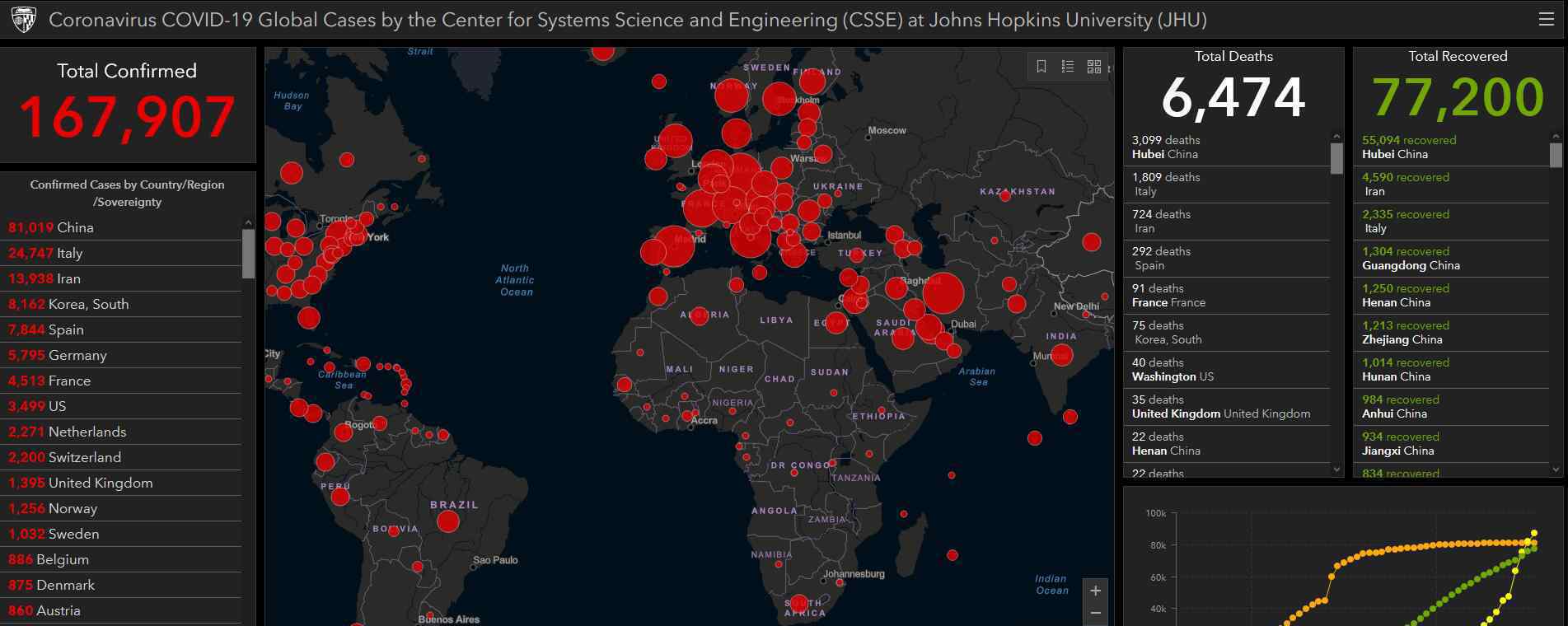The width and height of the screenshot is (1568, 626).
Task: Select Hubei China deaths entry
Action: coord(1227,147)
